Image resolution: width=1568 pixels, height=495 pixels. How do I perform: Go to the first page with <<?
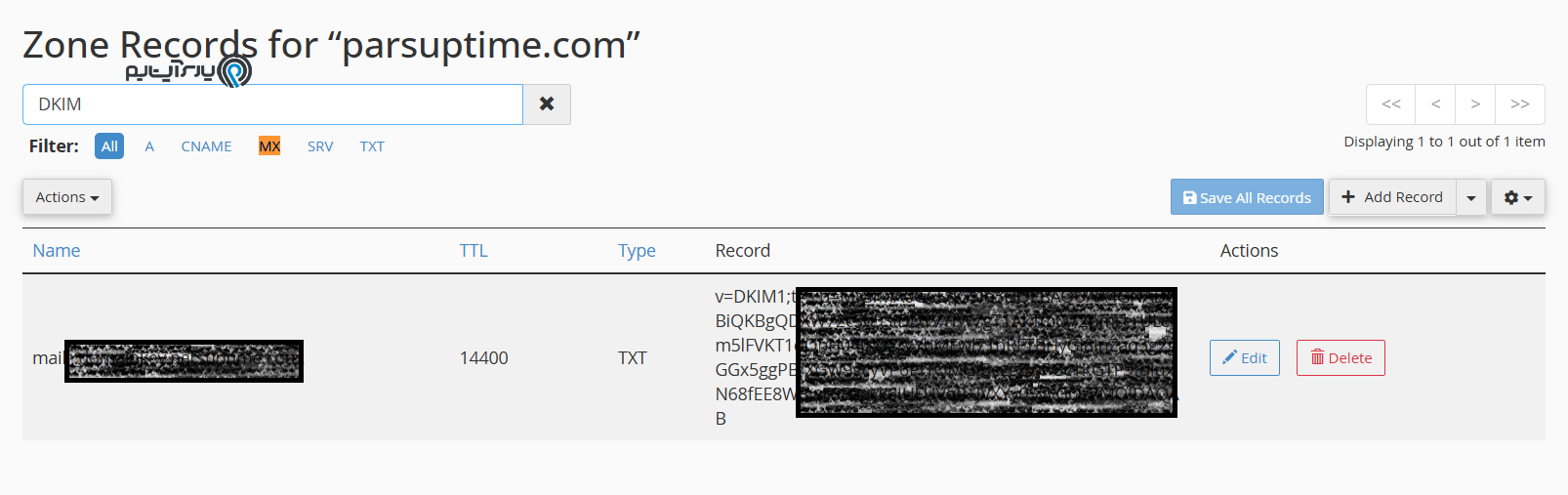pos(1391,104)
